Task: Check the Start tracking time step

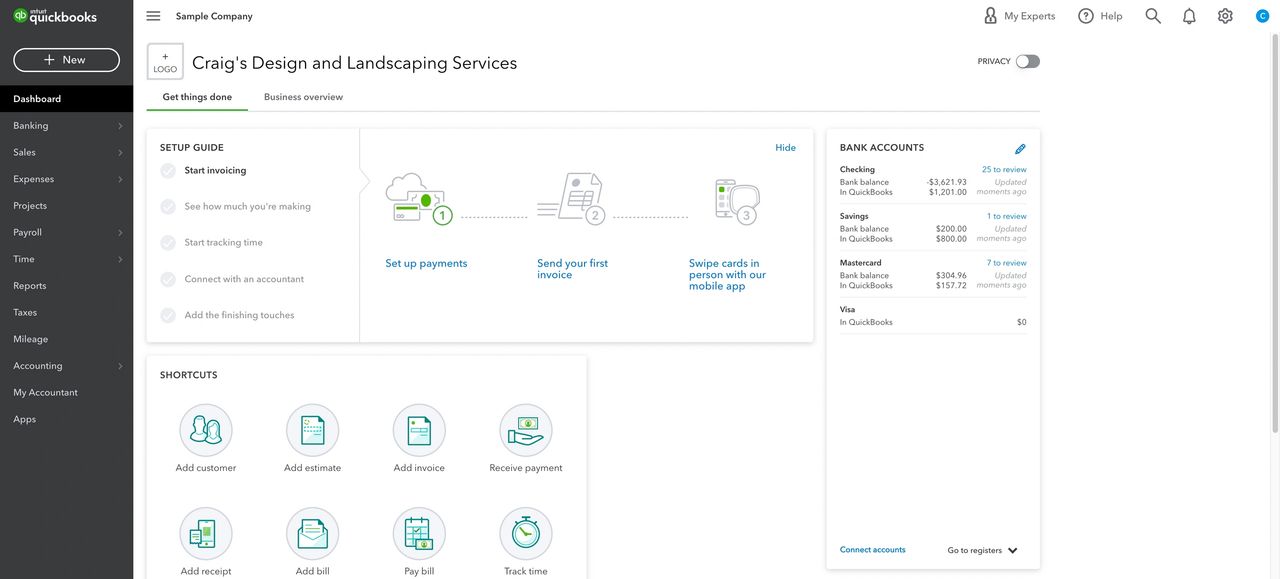Action: pos(168,243)
